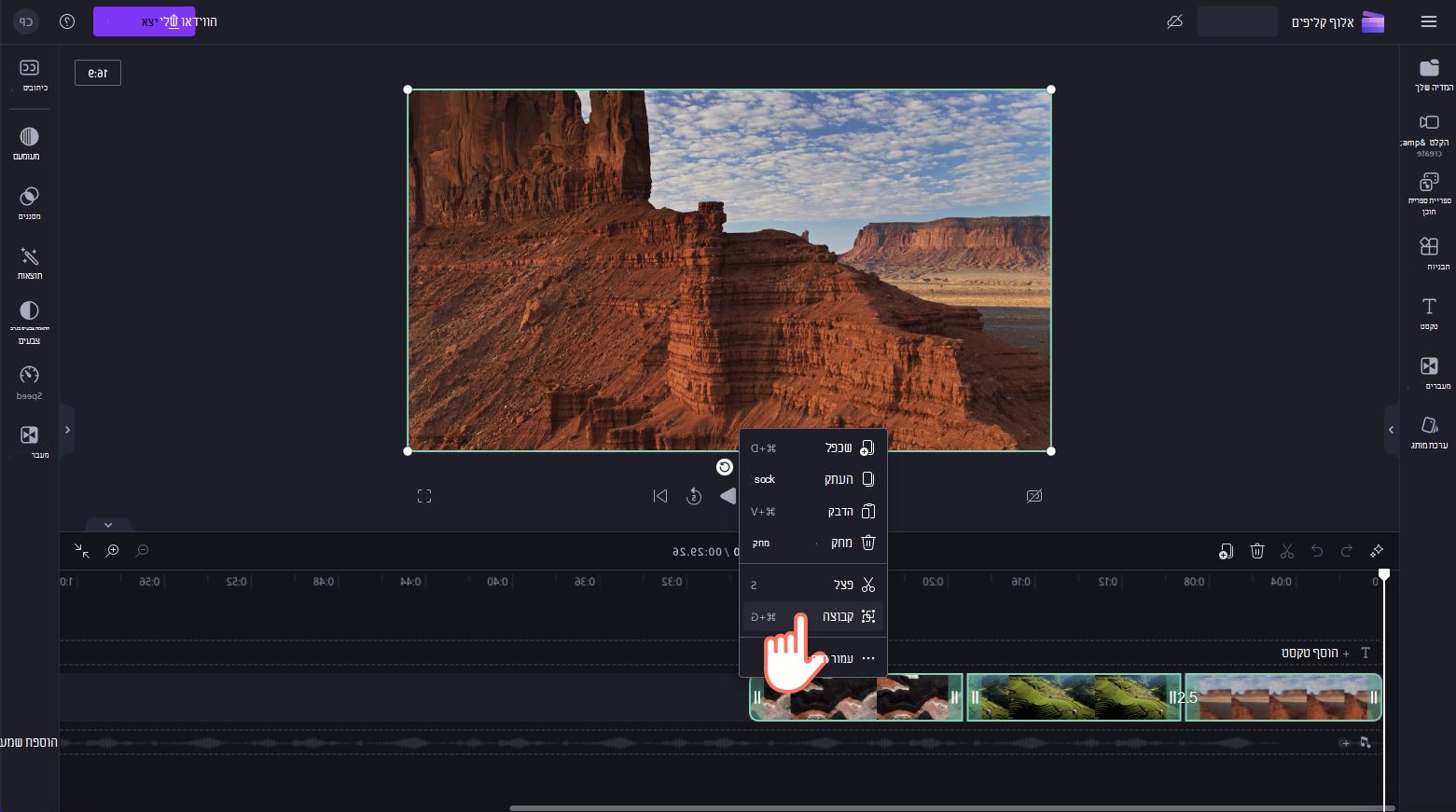Click the scissors split icon in timeline toolbar
Screen dimensions: 1456x812
point(1287,551)
